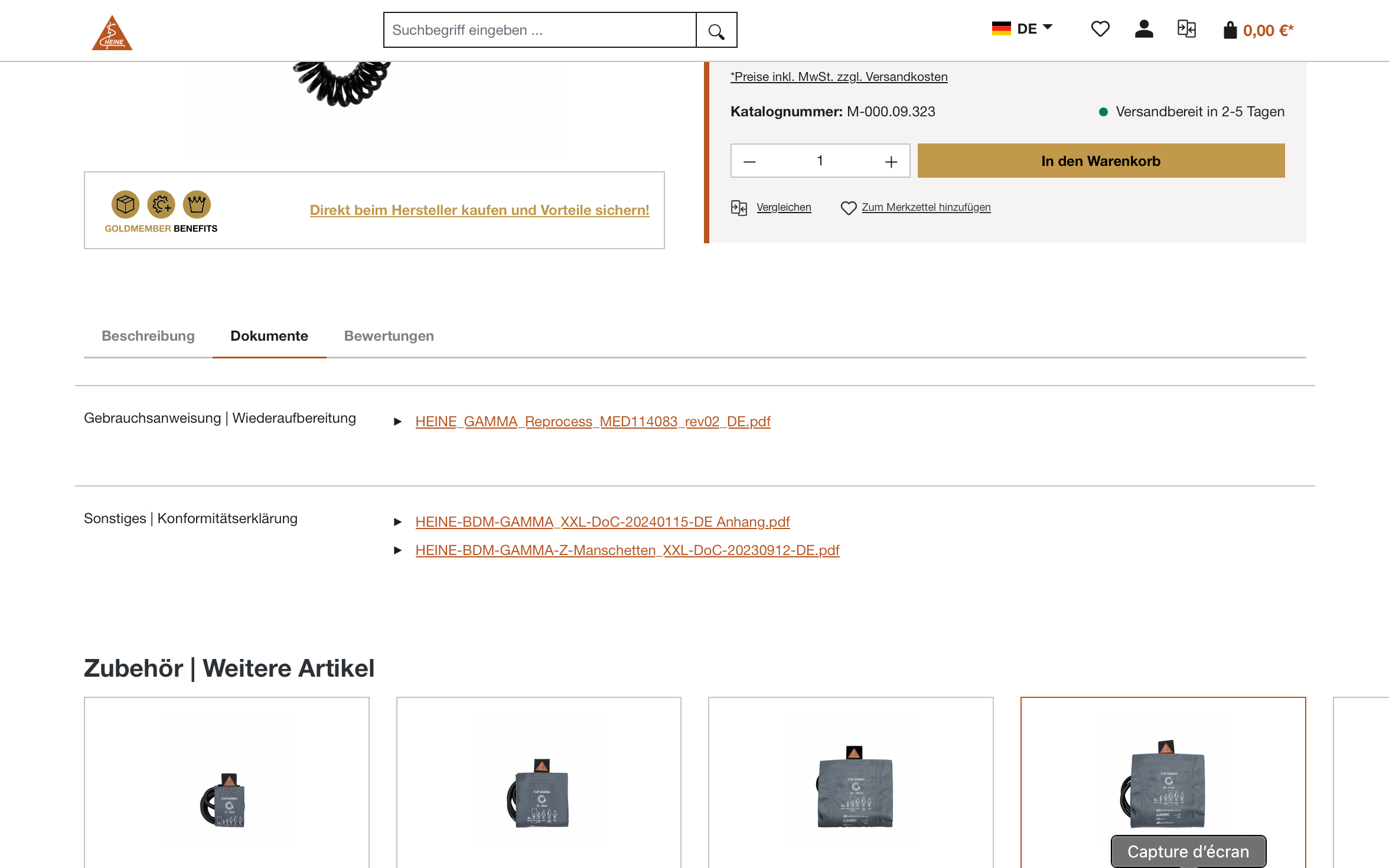The width and height of the screenshot is (1389, 868).
Task: Click the Zubehör | Weitere Artikel heading
Action: pos(229,668)
